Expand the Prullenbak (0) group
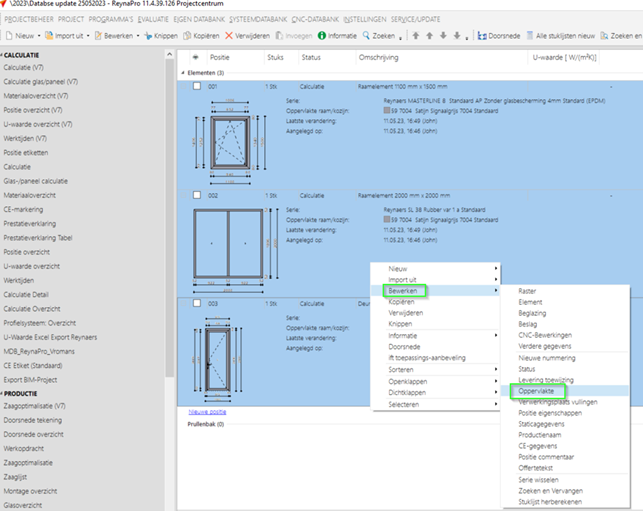Image resolution: width=643 pixels, height=511 pixels. [x=205, y=424]
